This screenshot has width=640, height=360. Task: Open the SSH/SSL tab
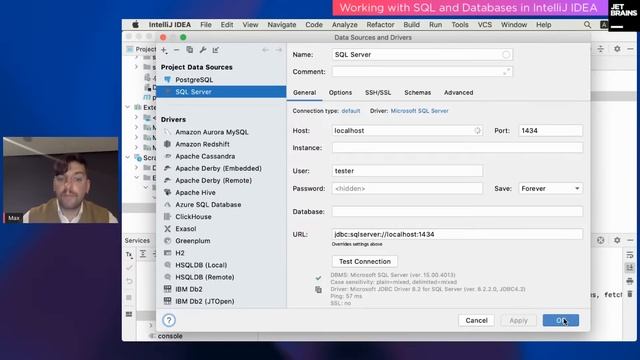(x=378, y=93)
